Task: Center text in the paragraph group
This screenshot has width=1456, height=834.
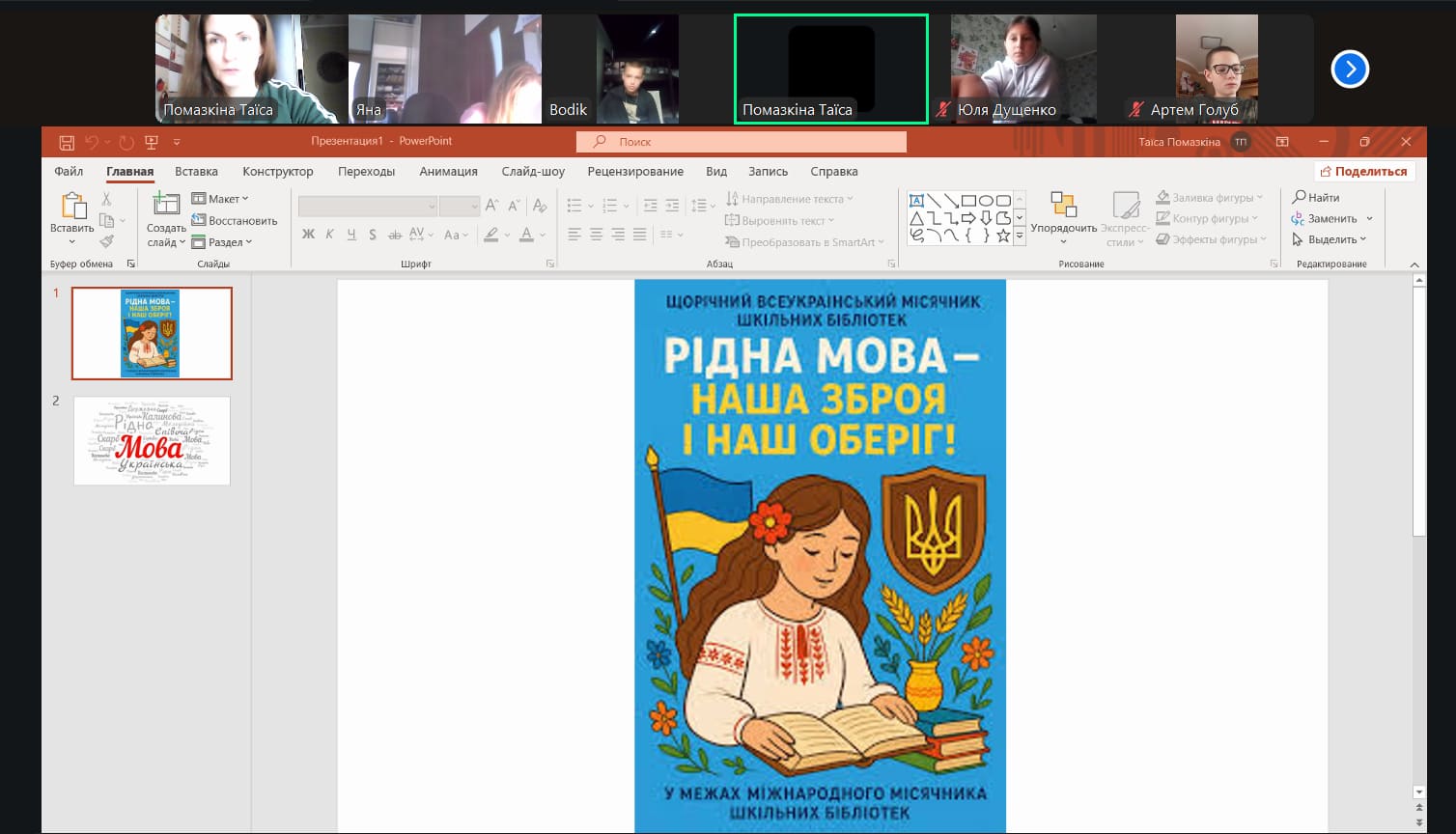Action: coord(597,235)
